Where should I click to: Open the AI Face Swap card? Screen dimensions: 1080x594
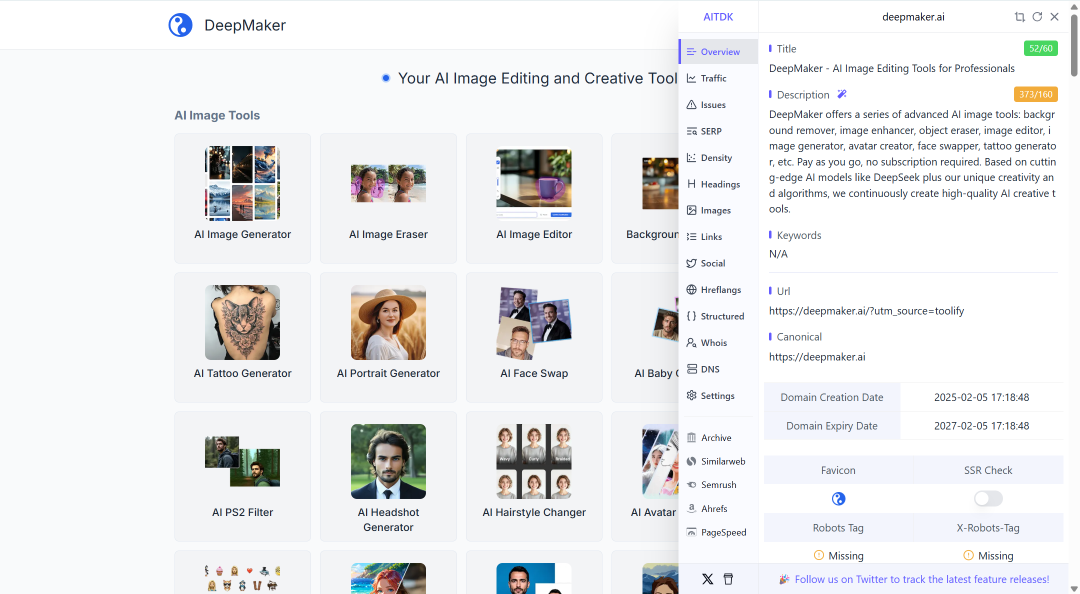coord(534,338)
